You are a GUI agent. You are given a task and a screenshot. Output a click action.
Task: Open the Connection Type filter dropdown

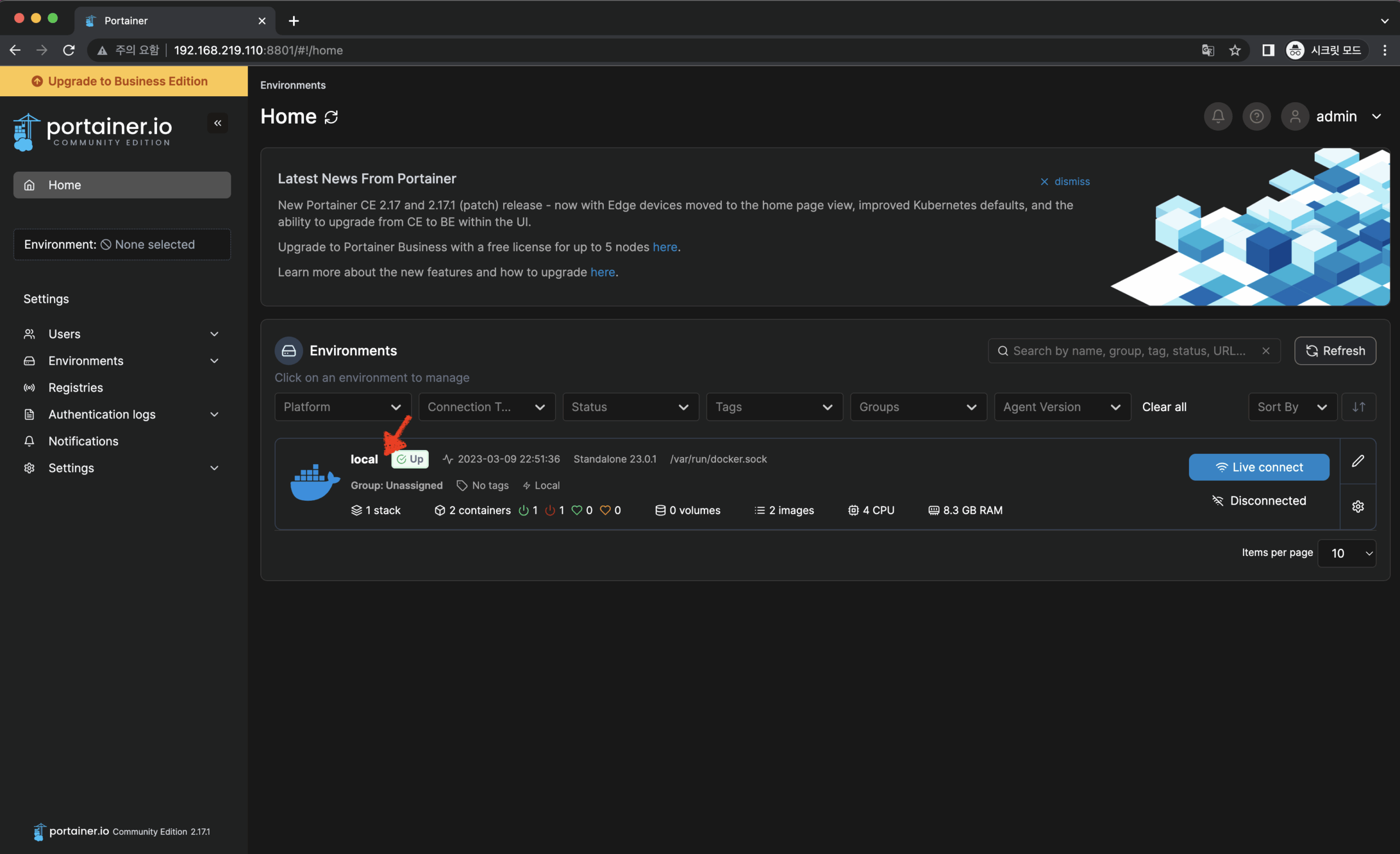click(x=486, y=407)
